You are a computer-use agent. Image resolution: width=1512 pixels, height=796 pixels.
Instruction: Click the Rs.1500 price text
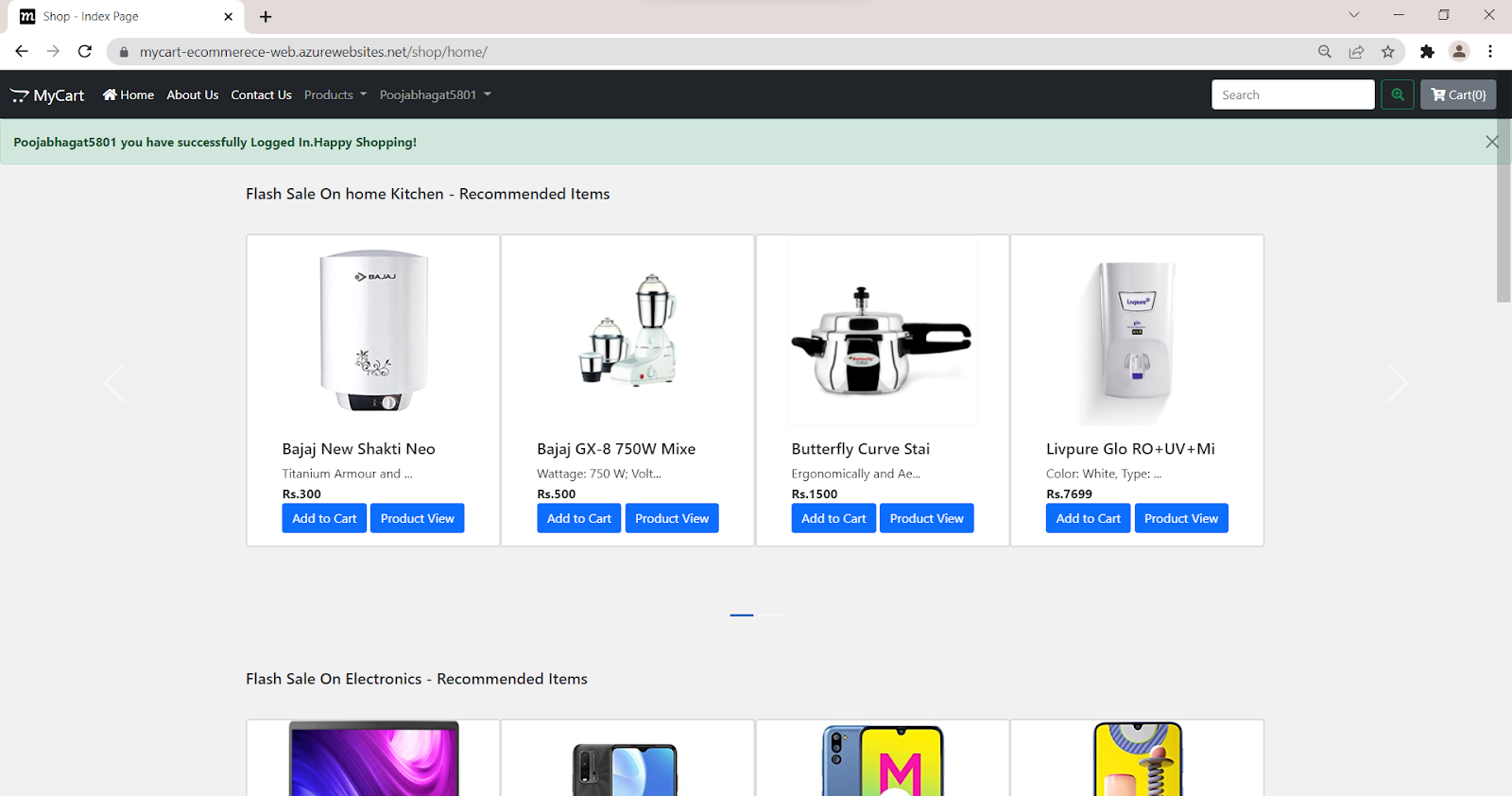(815, 493)
